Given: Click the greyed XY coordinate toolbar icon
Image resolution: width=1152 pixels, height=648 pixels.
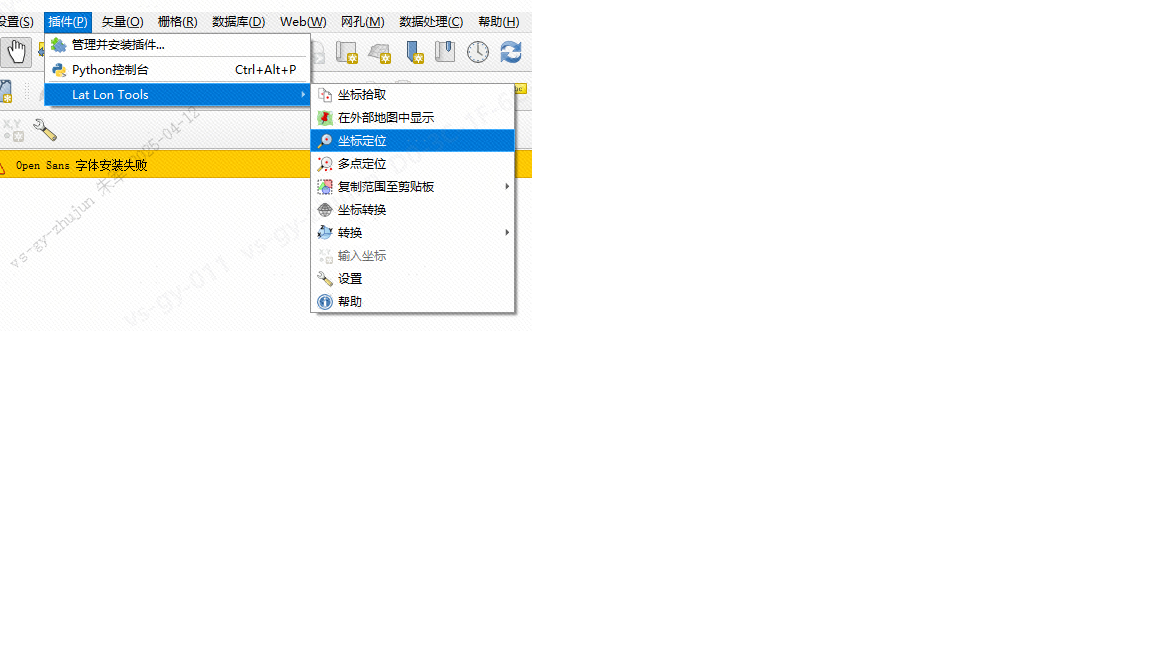Looking at the screenshot, I should tap(12, 130).
